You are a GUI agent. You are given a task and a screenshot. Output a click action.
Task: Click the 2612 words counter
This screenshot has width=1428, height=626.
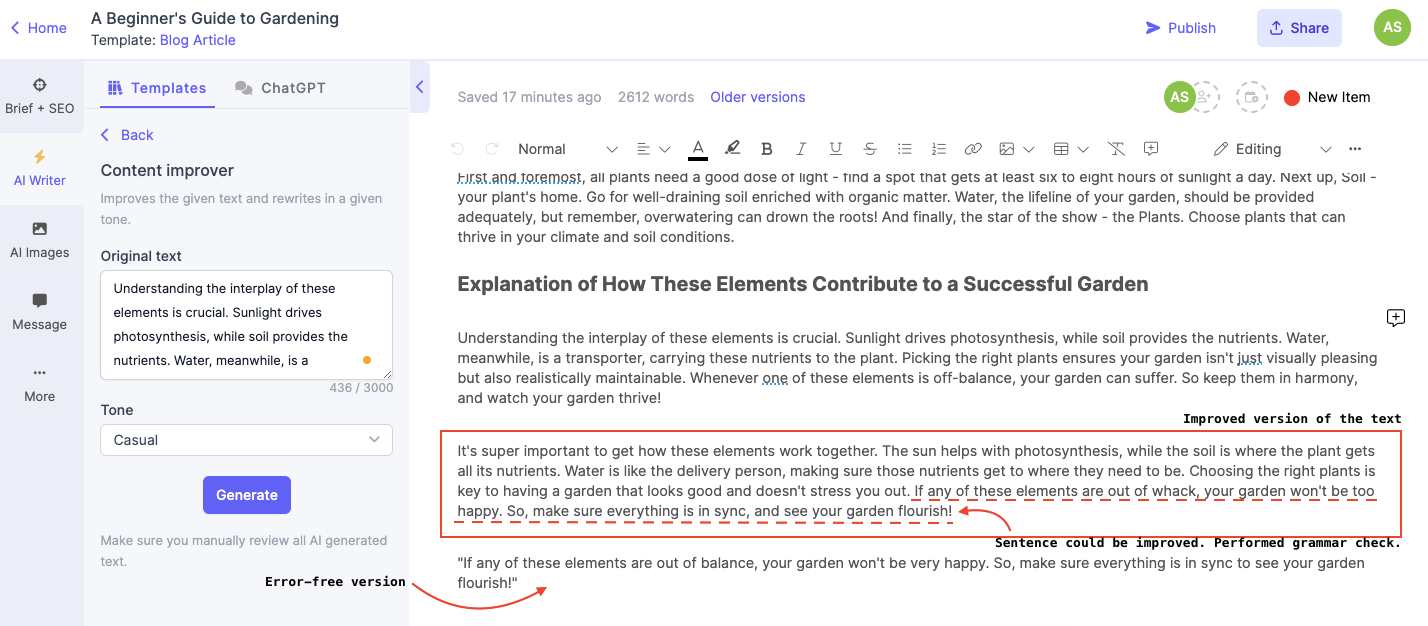(x=656, y=97)
